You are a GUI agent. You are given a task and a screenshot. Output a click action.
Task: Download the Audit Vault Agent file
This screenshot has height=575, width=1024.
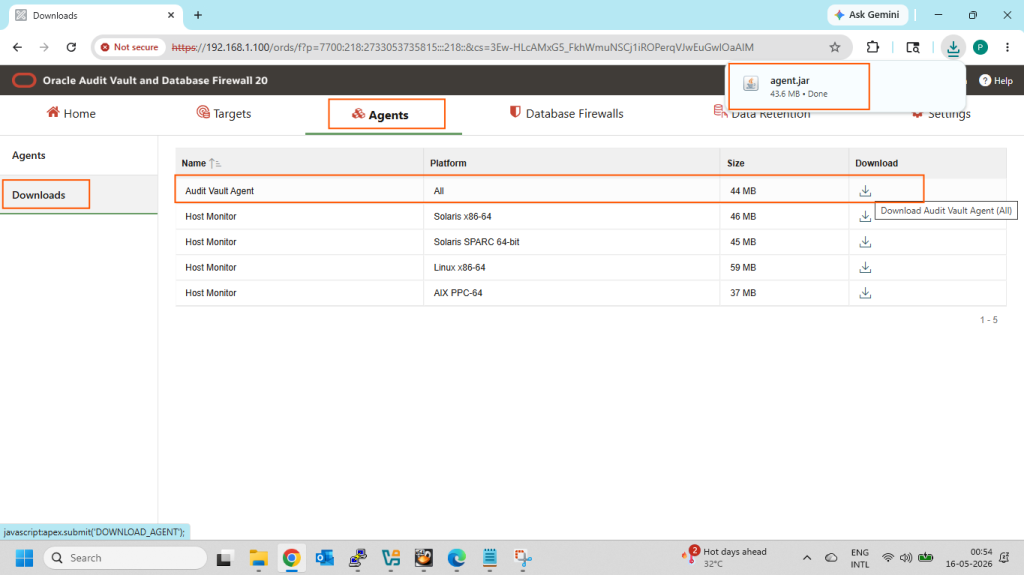pos(865,191)
